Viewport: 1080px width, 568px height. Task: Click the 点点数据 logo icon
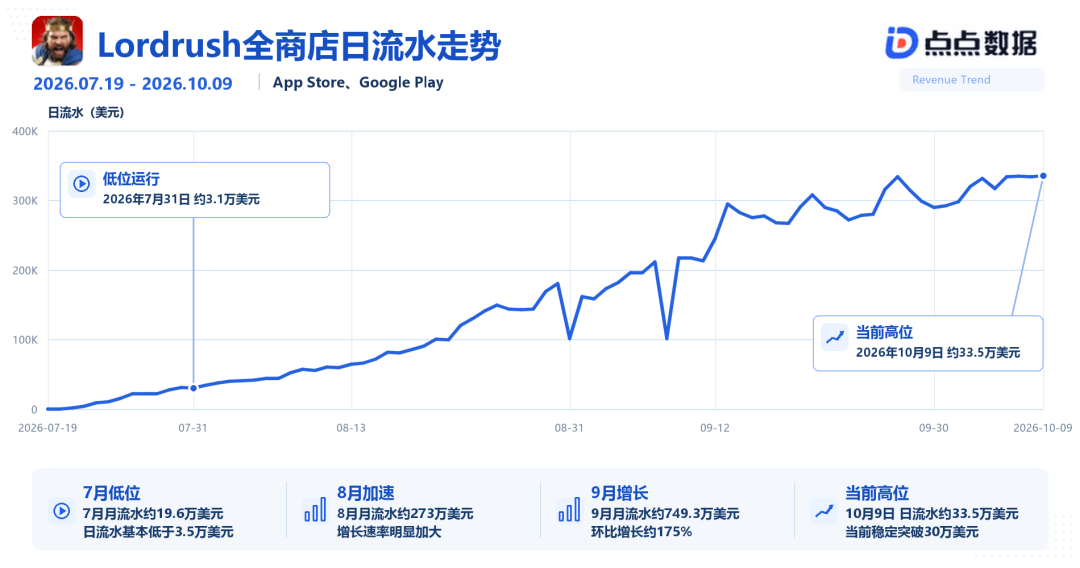tap(902, 43)
